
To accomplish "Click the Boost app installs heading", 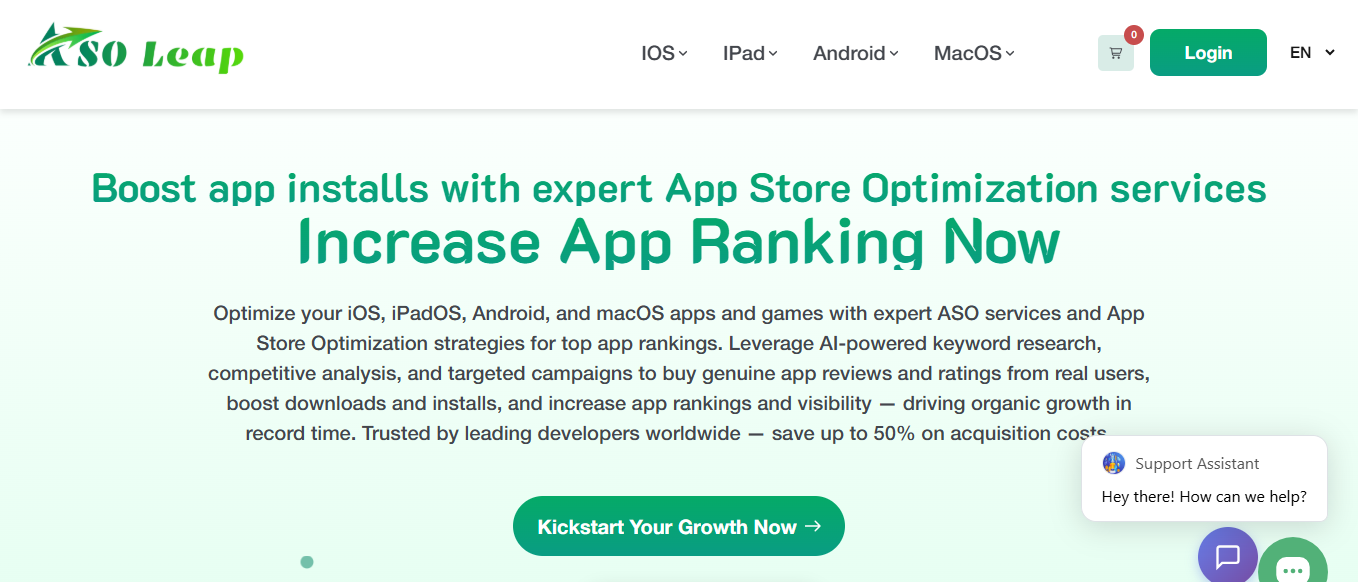I will pos(679,188).
